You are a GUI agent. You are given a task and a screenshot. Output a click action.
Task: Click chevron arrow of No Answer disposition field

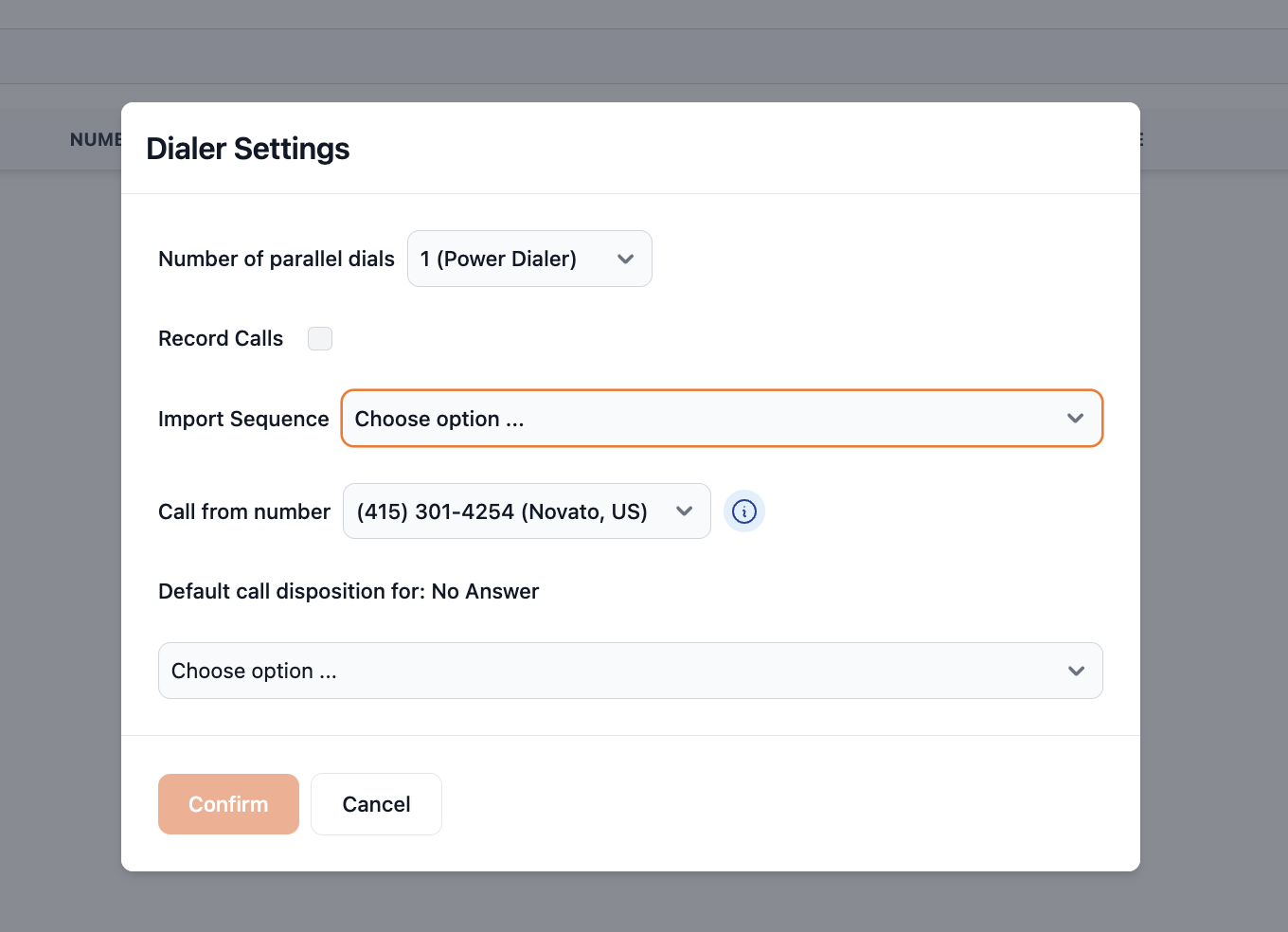[1076, 671]
